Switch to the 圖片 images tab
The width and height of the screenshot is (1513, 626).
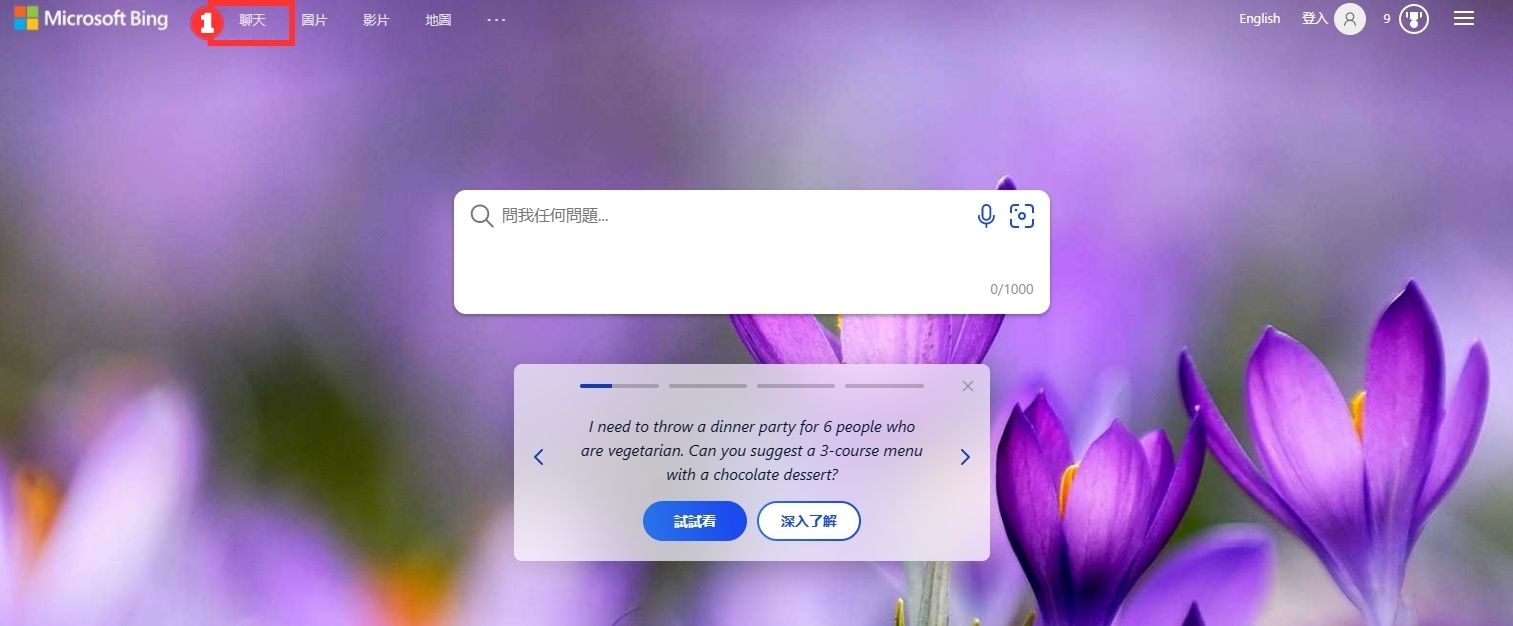314,19
